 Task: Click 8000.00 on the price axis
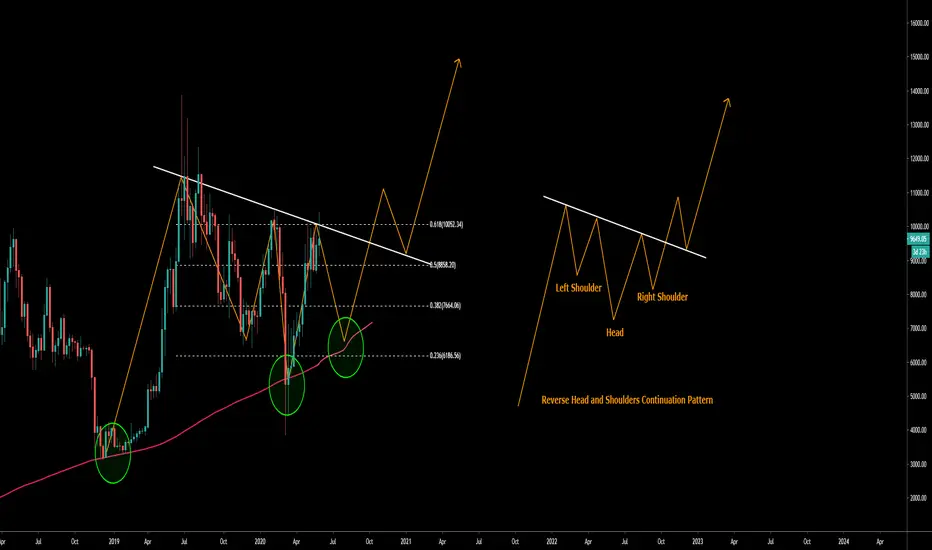tap(920, 294)
